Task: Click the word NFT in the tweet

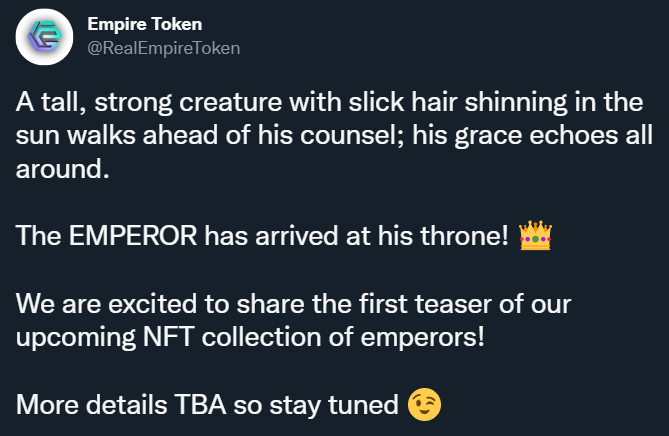Action: tap(169, 337)
